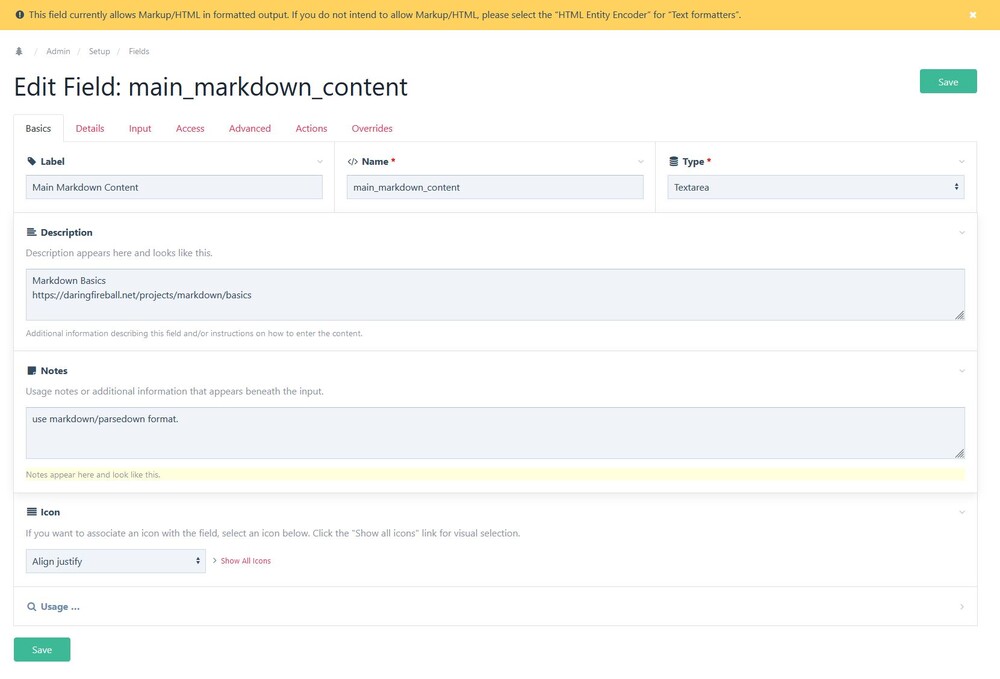Click the Notes sticky note icon
This screenshot has height=679, width=1000.
31,371
